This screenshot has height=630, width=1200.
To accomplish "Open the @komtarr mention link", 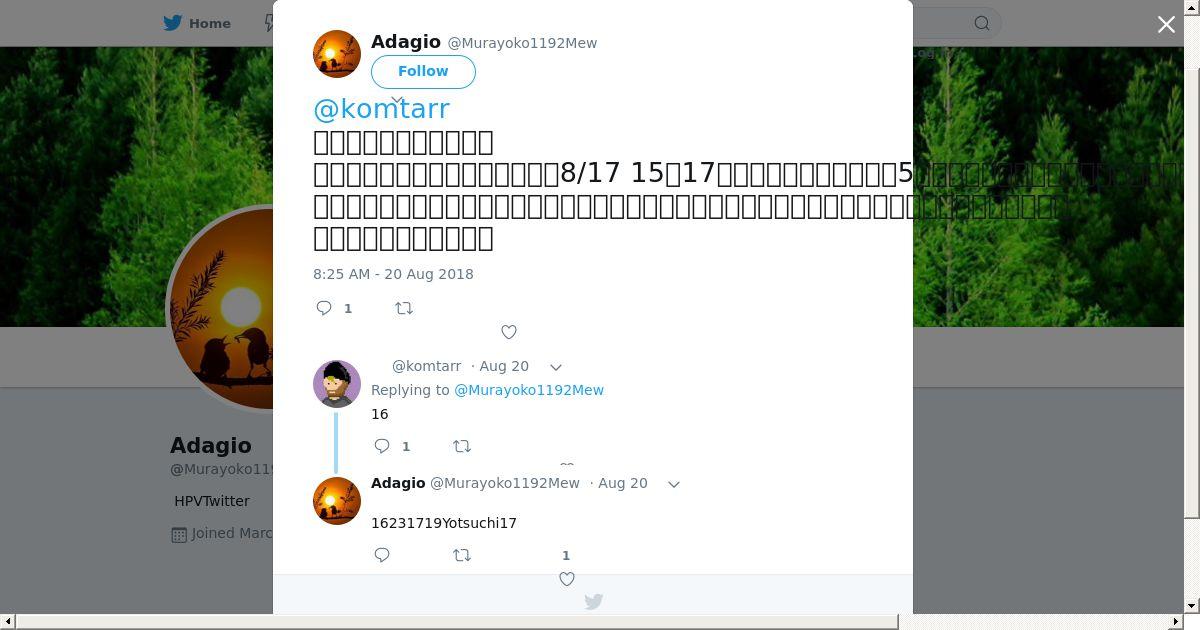I will pyautogui.click(x=381, y=108).
